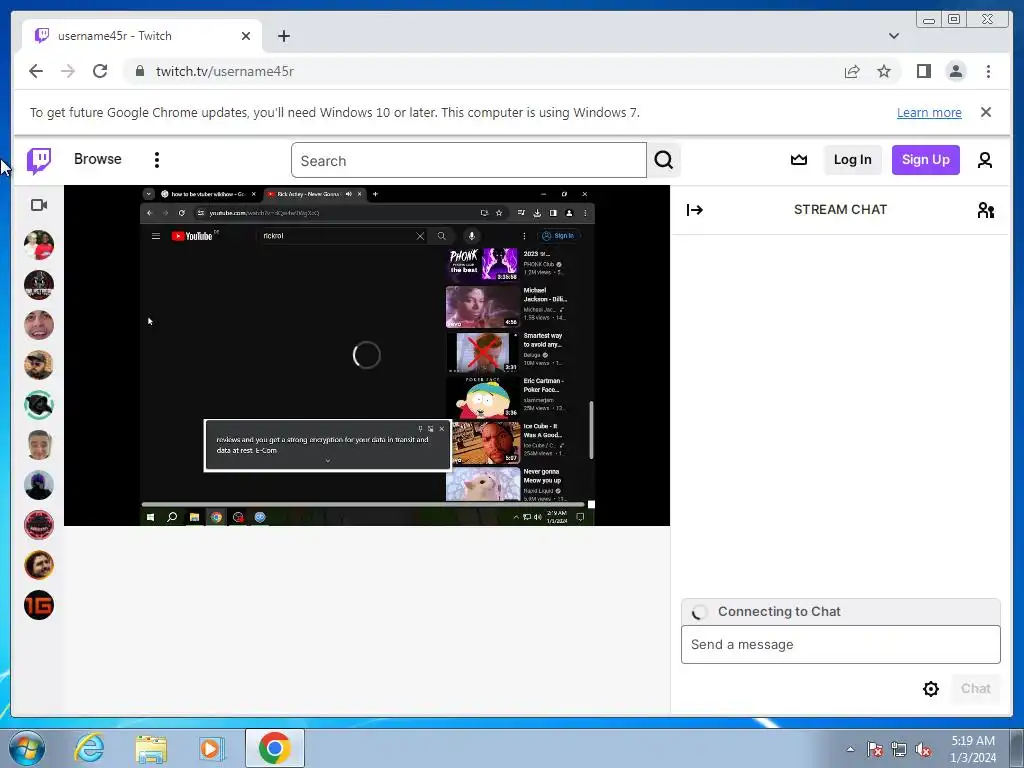Open the dark purple hooded avatar
This screenshot has width=1024, height=768.
pyautogui.click(x=39, y=485)
